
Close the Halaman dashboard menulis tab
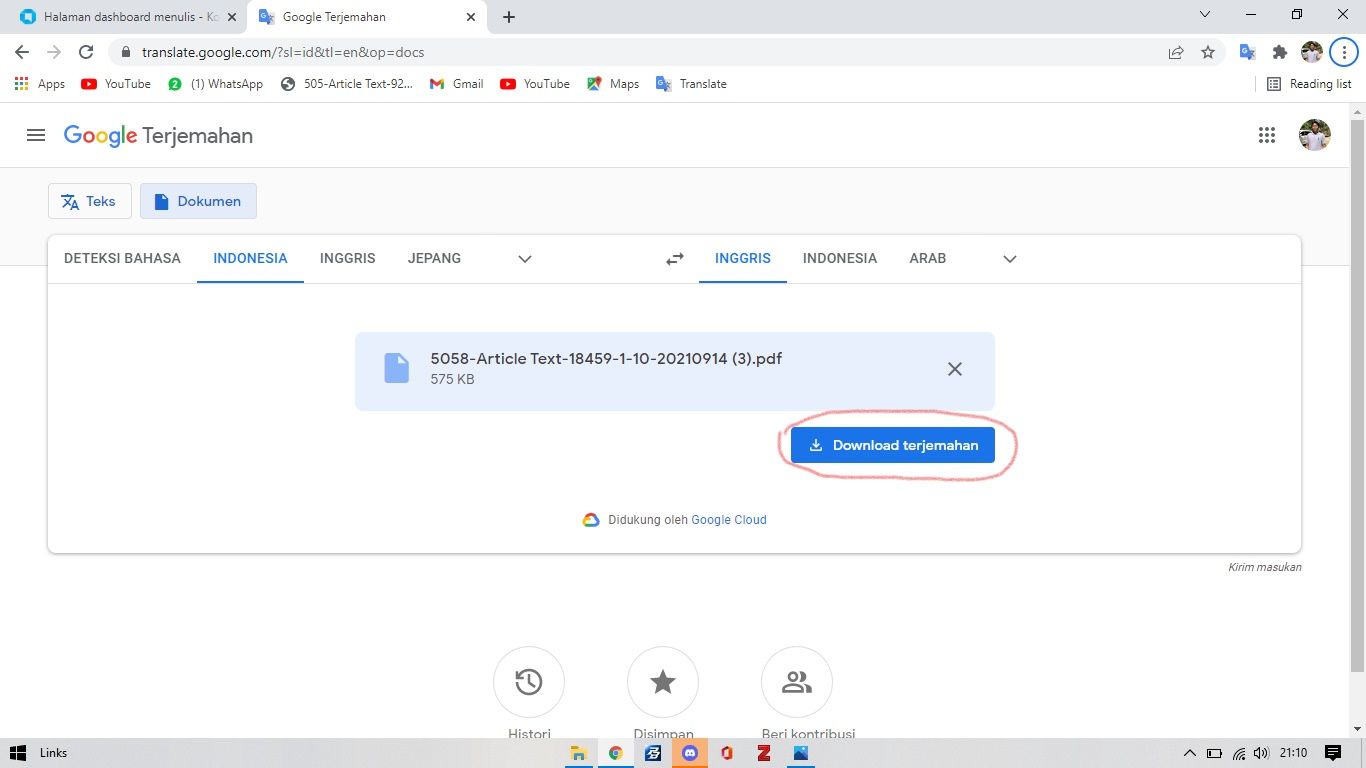[x=232, y=17]
